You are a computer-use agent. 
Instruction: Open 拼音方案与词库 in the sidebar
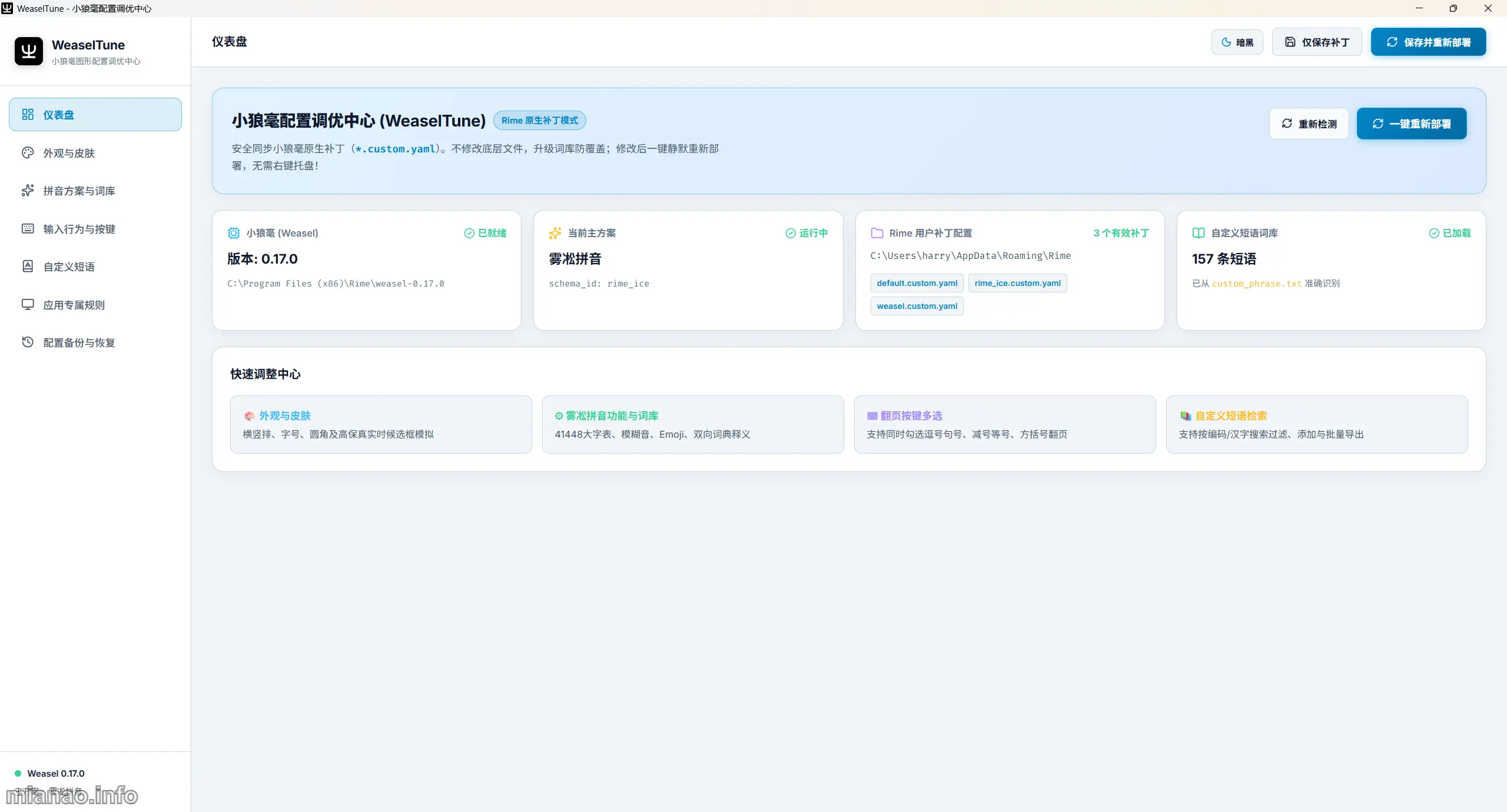click(x=95, y=191)
